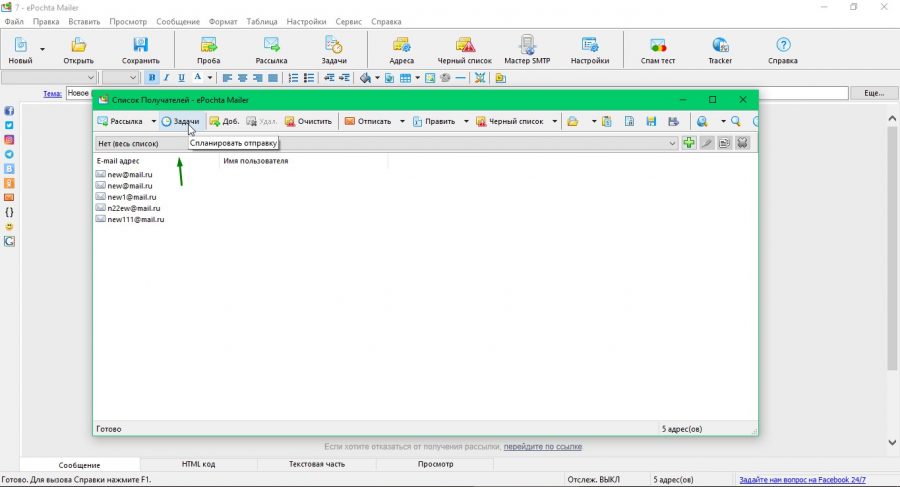Start the mailing with main toolbar Рассылка

(x=271, y=50)
